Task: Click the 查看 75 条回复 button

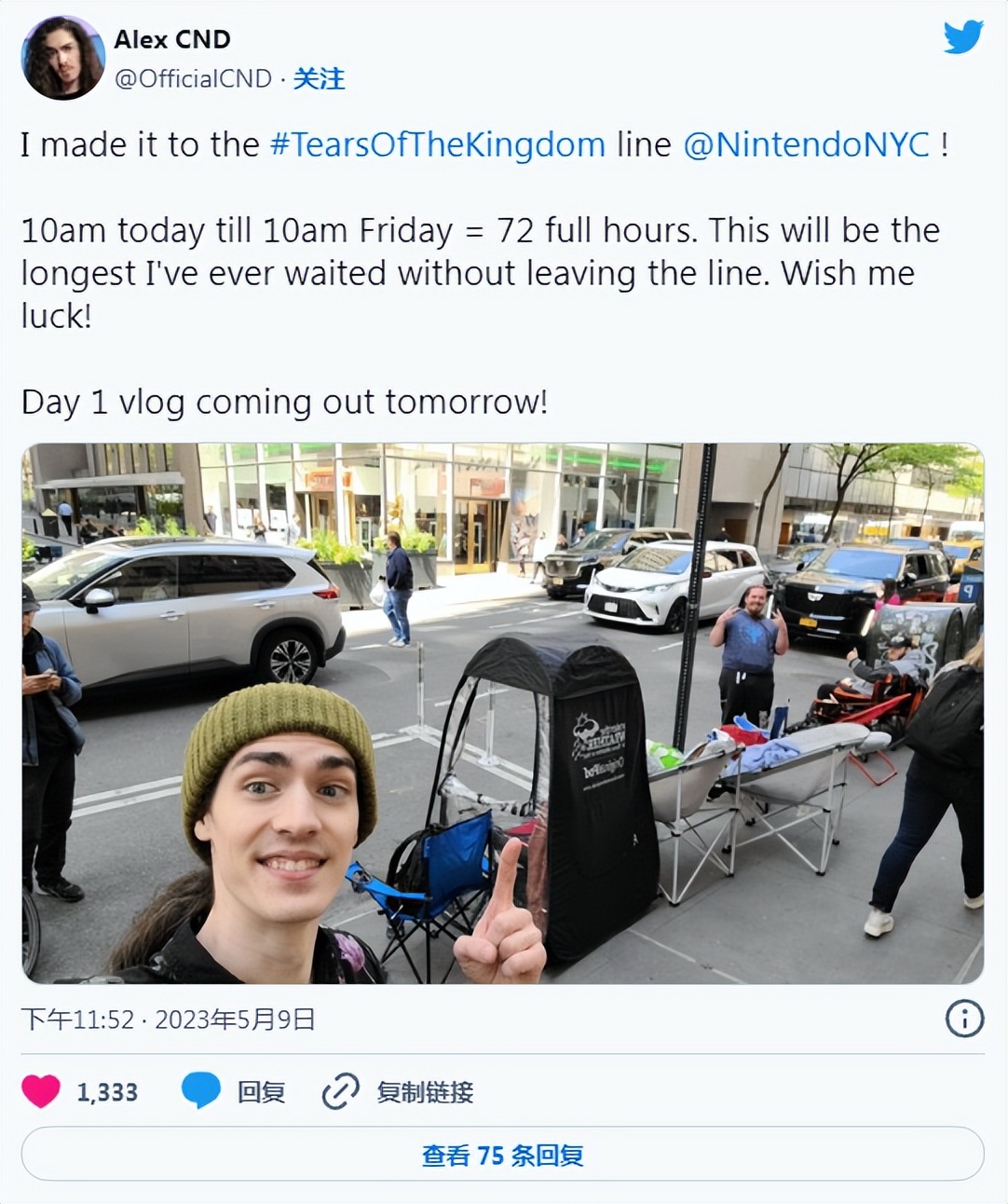Action: click(x=503, y=1155)
